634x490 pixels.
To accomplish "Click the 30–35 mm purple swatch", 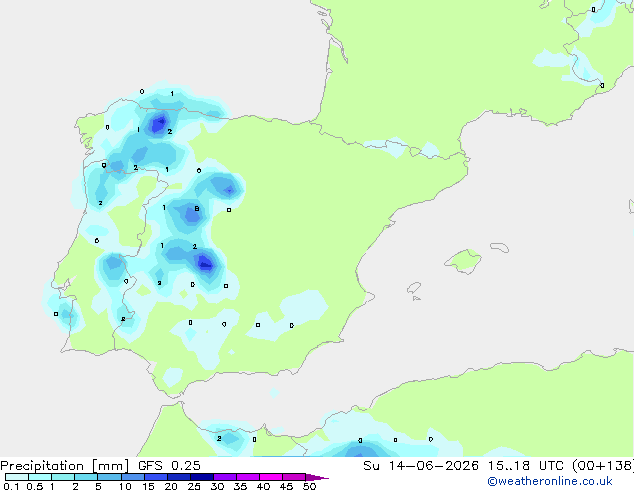I will [225, 477].
